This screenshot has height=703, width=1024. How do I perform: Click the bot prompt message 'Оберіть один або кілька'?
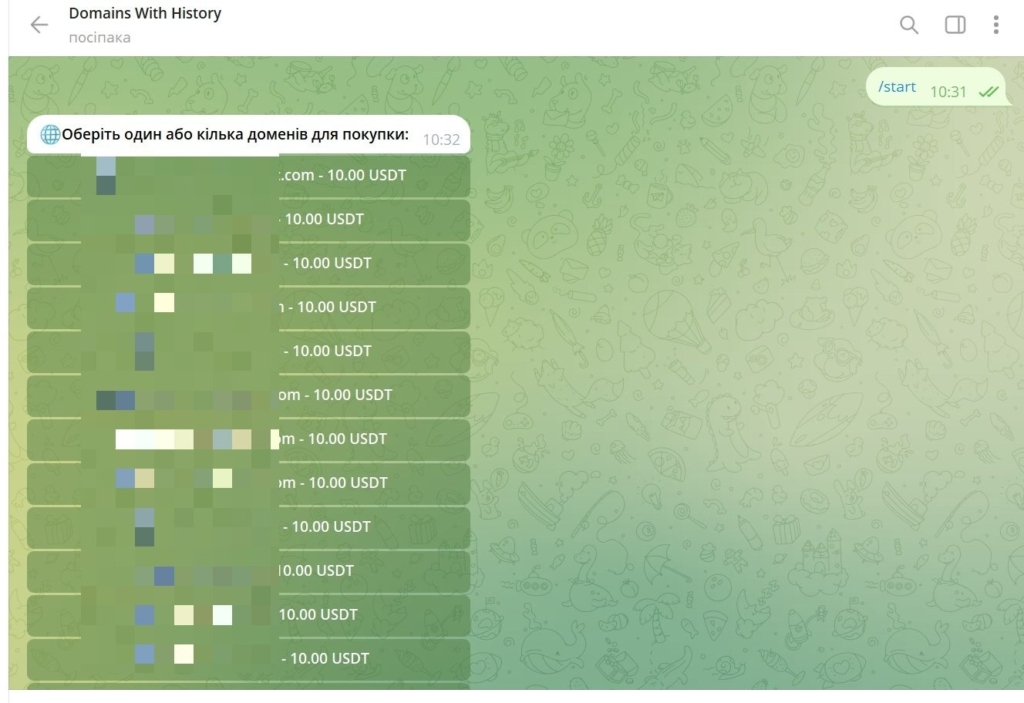point(235,136)
